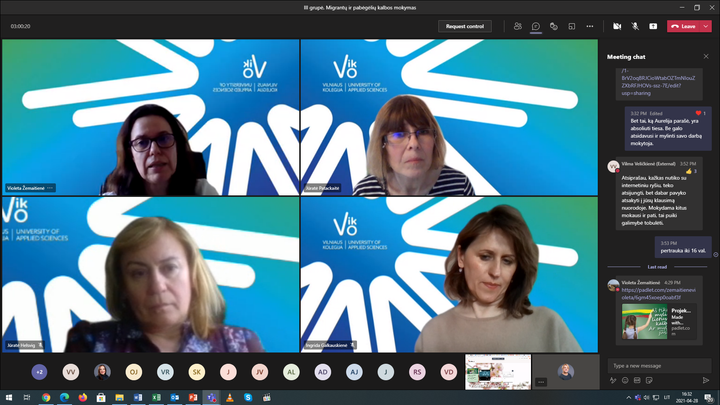Select the VV participant avatar
The width and height of the screenshot is (720, 405).
[71, 371]
